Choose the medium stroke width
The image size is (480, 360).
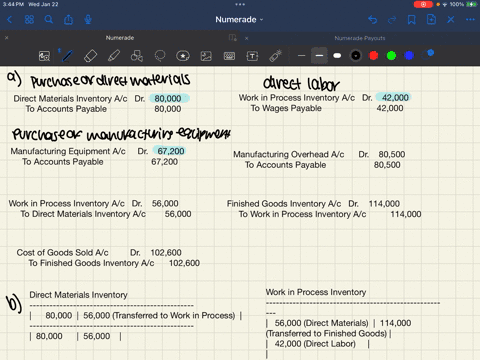pyautogui.click(x=319, y=56)
